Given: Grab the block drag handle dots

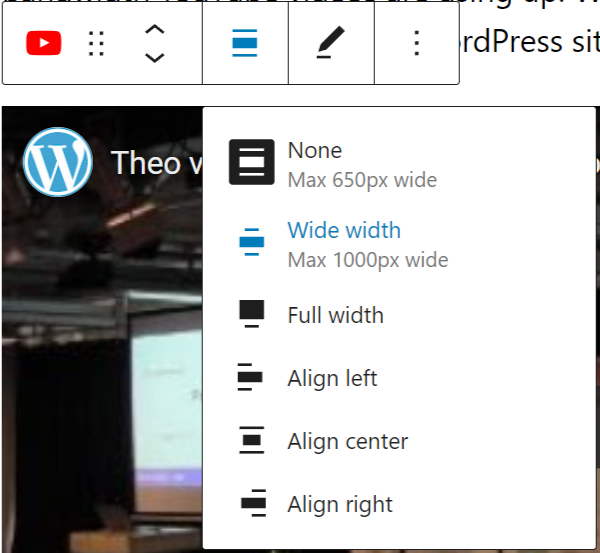Looking at the screenshot, I should coord(96,43).
